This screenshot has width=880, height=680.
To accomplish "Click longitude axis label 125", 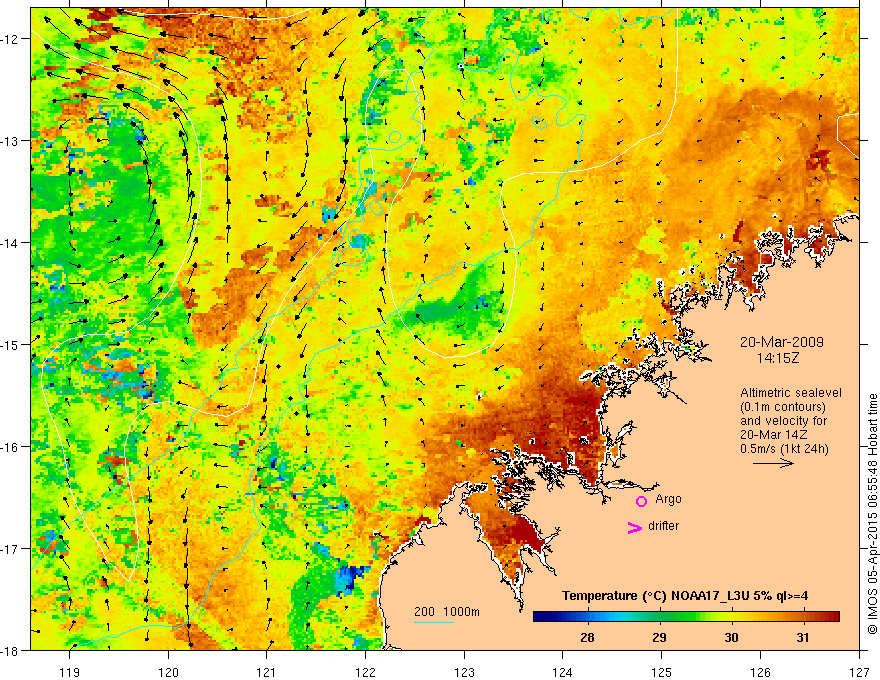I will [662, 672].
